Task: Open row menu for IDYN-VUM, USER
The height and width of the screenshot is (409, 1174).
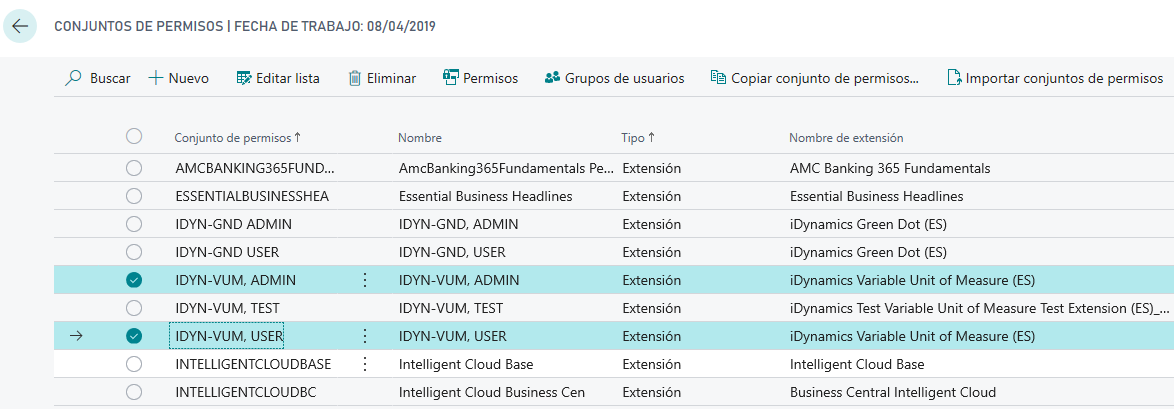Action: tap(365, 336)
